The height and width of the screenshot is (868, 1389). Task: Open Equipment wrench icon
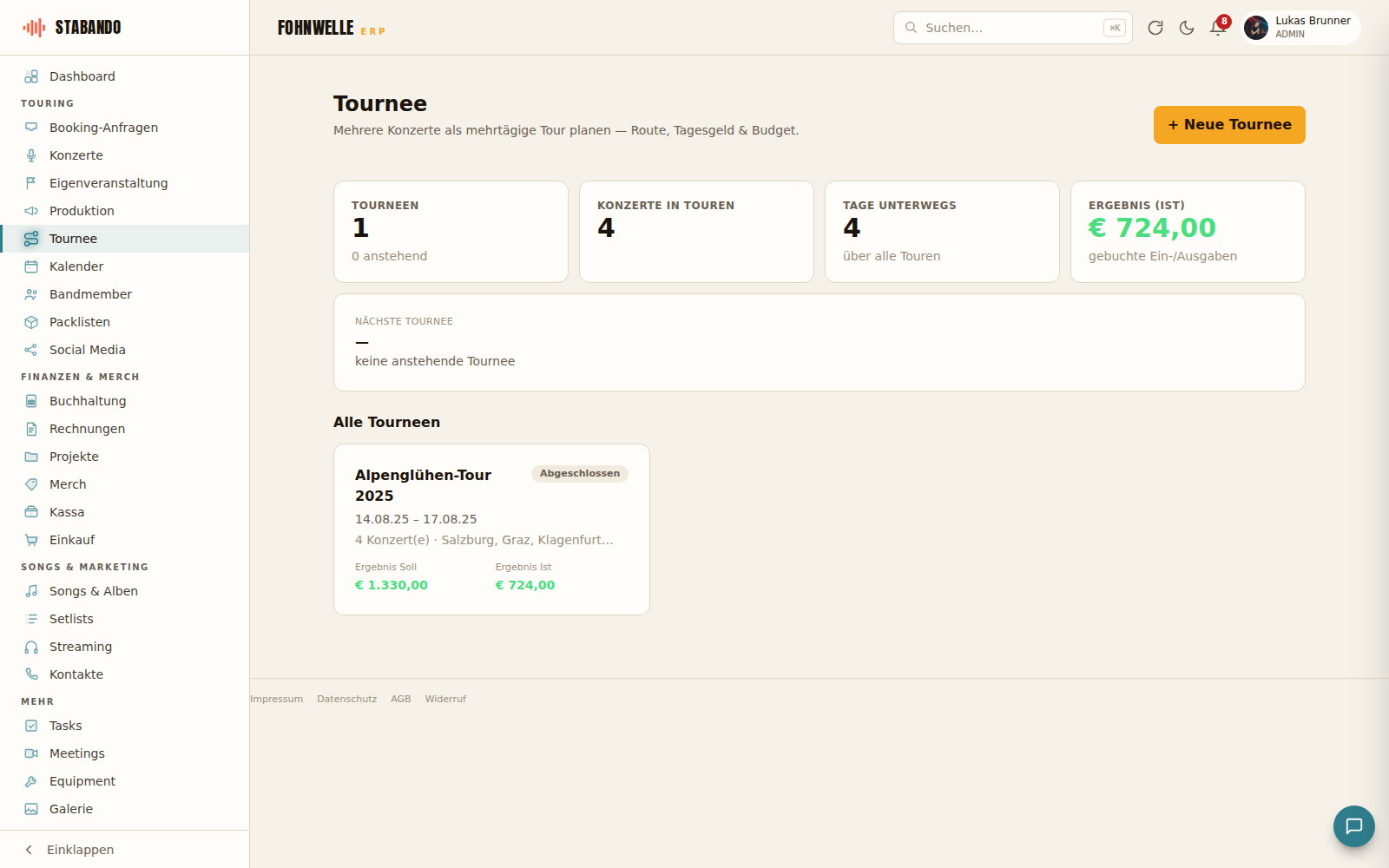[31, 781]
